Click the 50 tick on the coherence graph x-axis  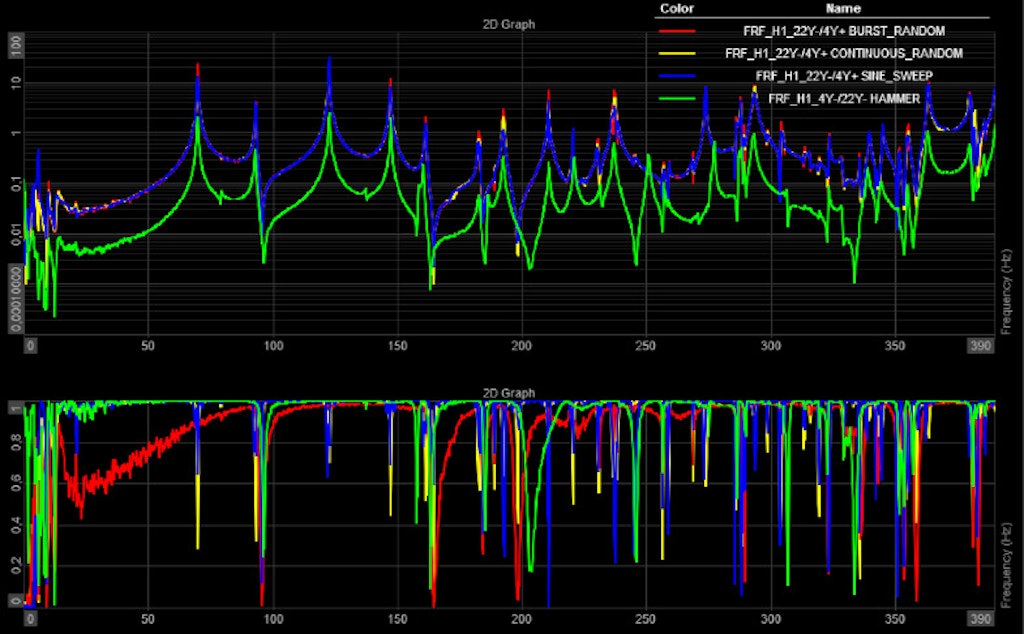coord(148,618)
